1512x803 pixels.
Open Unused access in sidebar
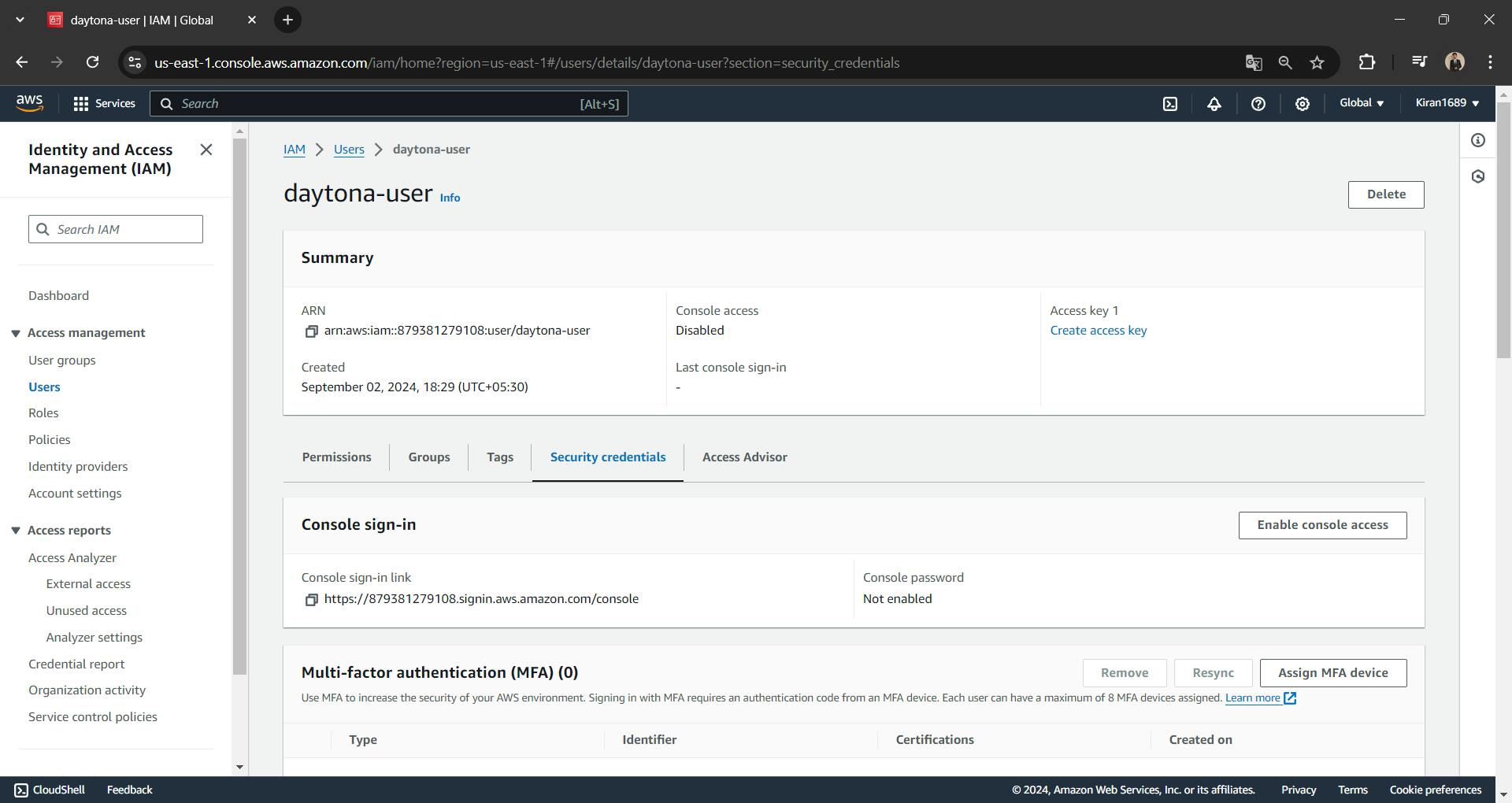pos(86,611)
